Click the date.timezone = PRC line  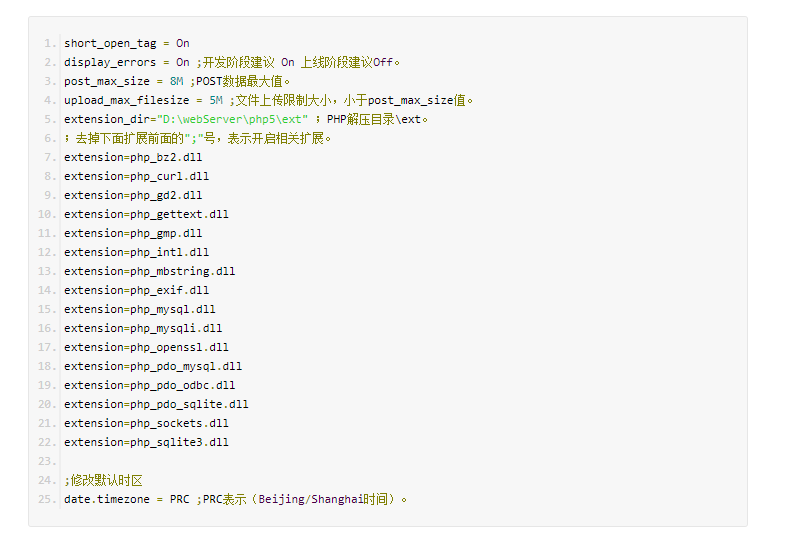click(x=126, y=499)
